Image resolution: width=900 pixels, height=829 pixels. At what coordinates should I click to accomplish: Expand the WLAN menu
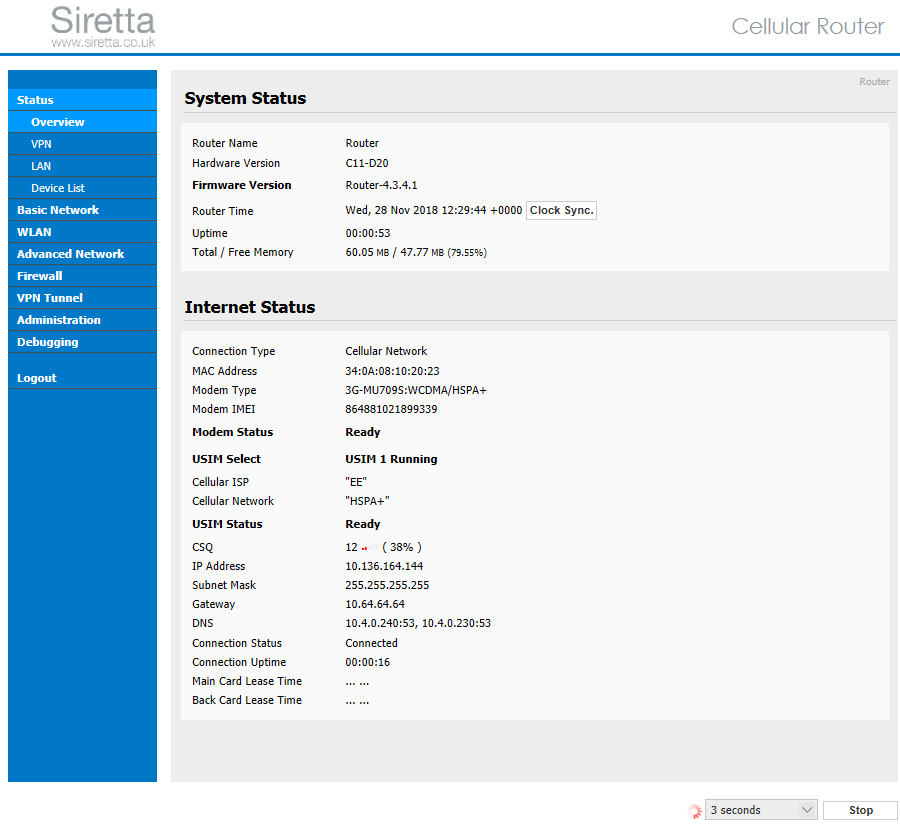point(82,232)
